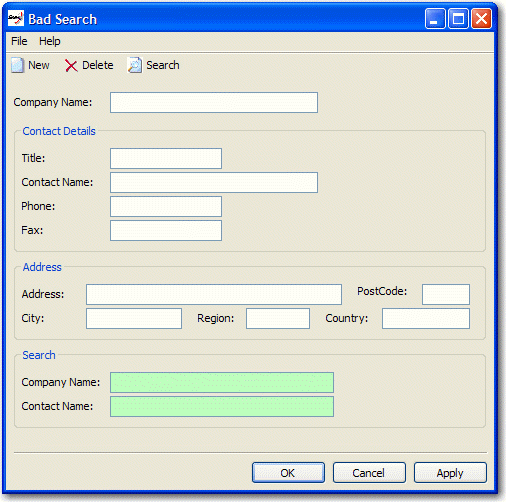Click the green Search Company Name field

[222, 383]
